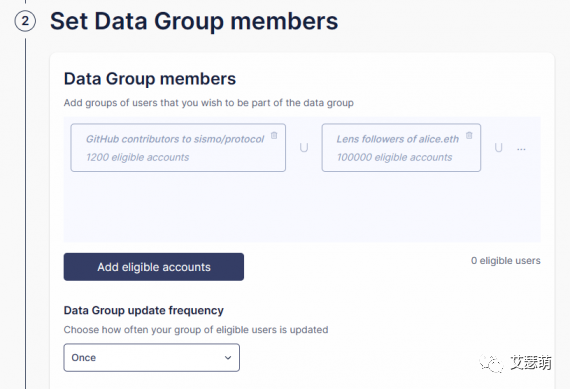
Task: Click the '100000 eligible accounts' text
Action: pos(394,157)
